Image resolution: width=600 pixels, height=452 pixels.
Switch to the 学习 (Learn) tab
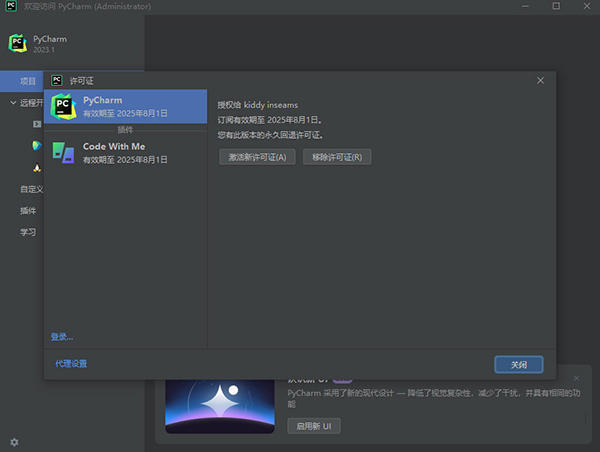28,232
